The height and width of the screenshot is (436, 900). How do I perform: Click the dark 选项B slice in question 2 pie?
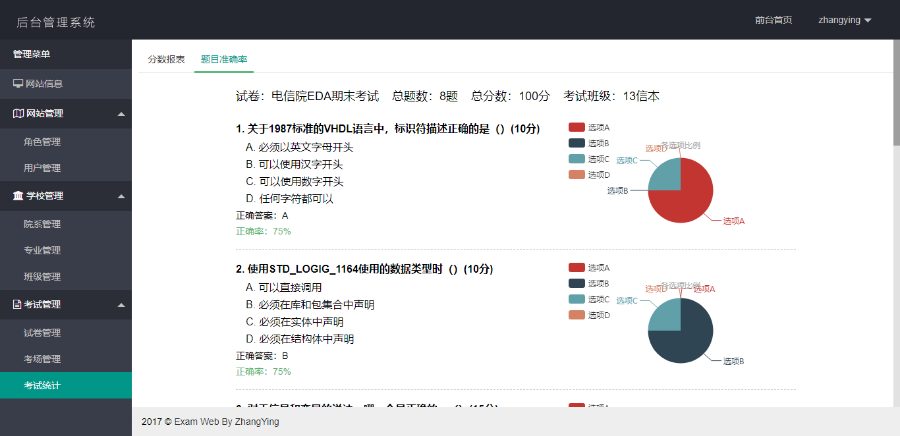coord(689,341)
